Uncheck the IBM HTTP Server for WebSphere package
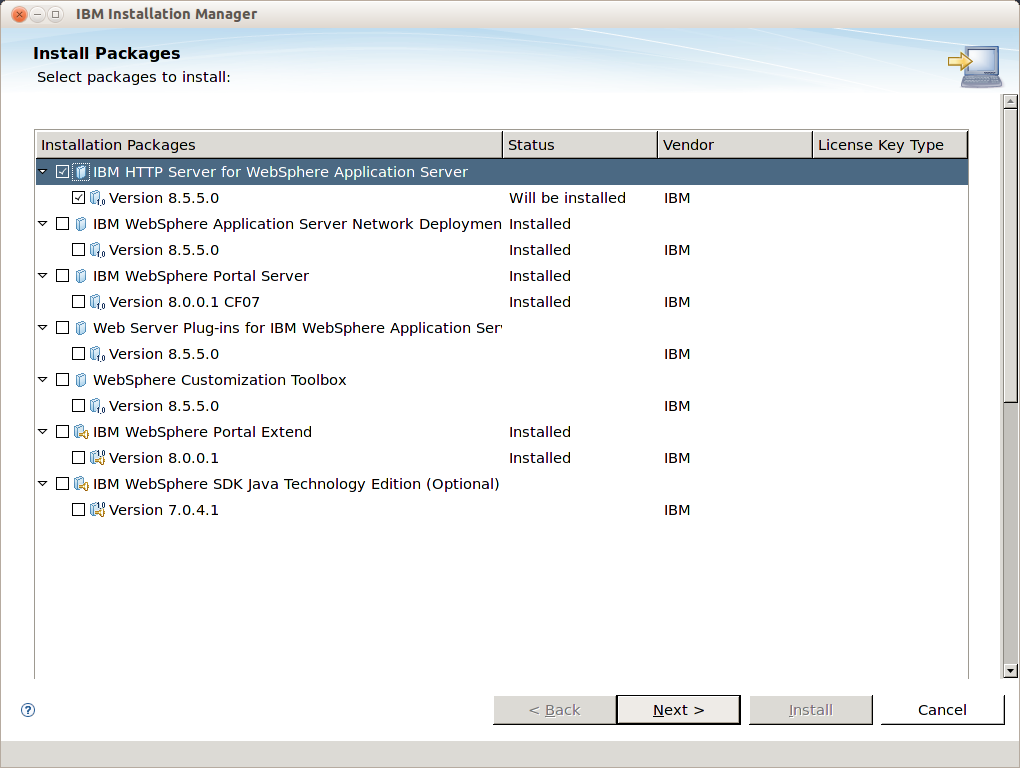The width and height of the screenshot is (1020, 768). [62, 172]
